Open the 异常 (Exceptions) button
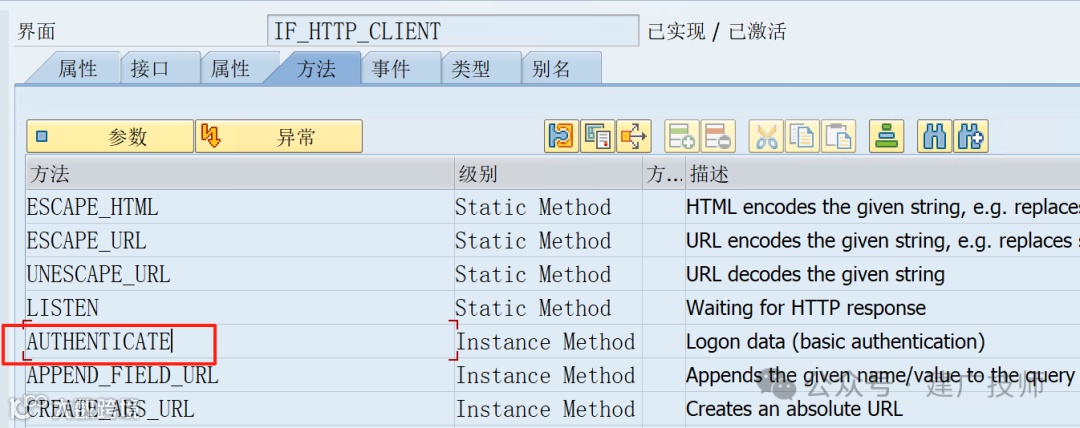Image resolution: width=1080 pixels, height=428 pixels. pos(279,137)
